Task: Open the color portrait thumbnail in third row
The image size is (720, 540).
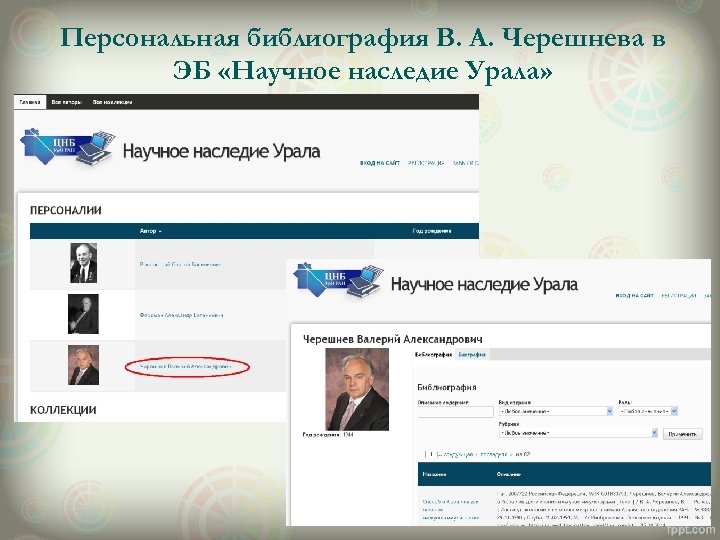Action: click(x=83, y=365)
